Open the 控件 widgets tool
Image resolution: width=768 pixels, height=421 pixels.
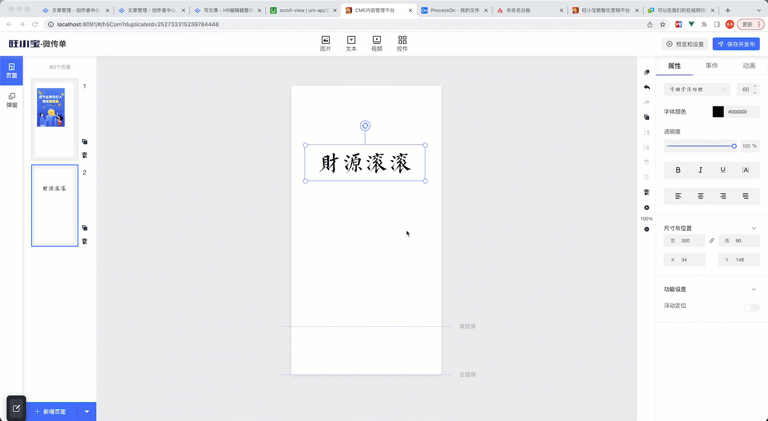coord(402,43)
